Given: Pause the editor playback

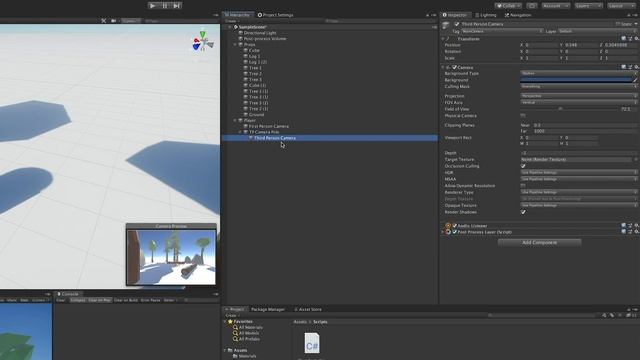Looking at the screenshot, I should [x=165, y=6].
